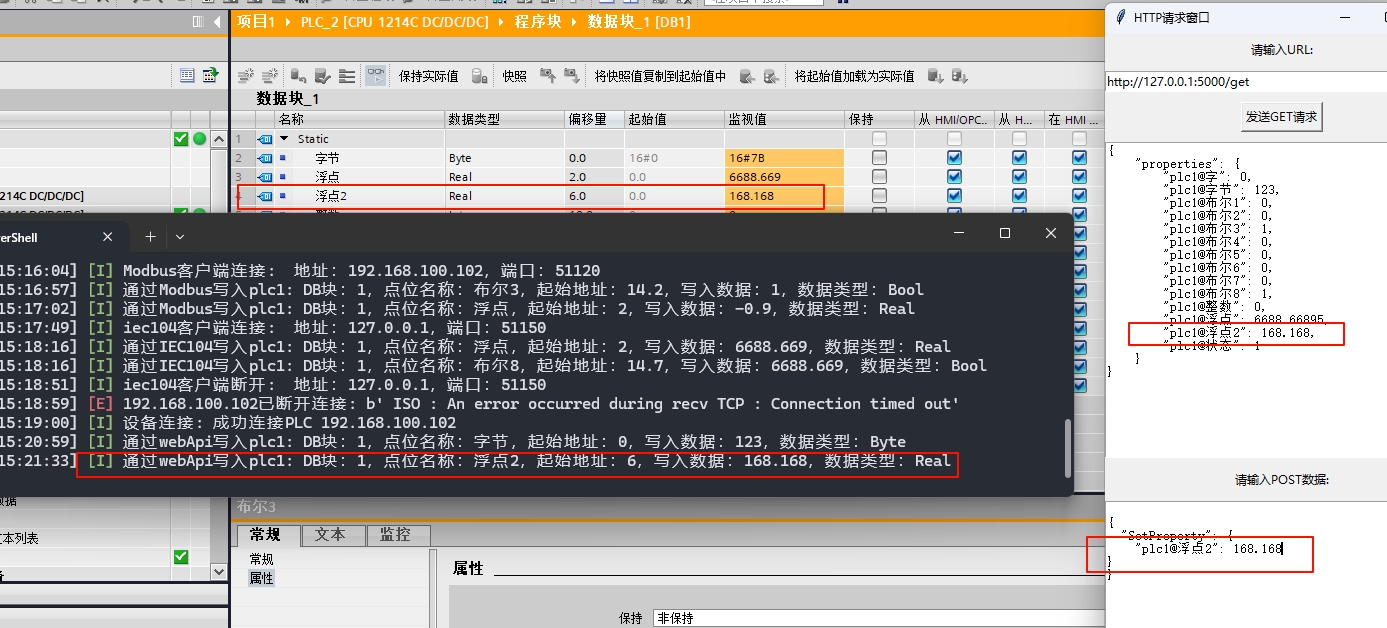
Task: Click second icon after 将起始值加载为实际值
Action: 960,76
